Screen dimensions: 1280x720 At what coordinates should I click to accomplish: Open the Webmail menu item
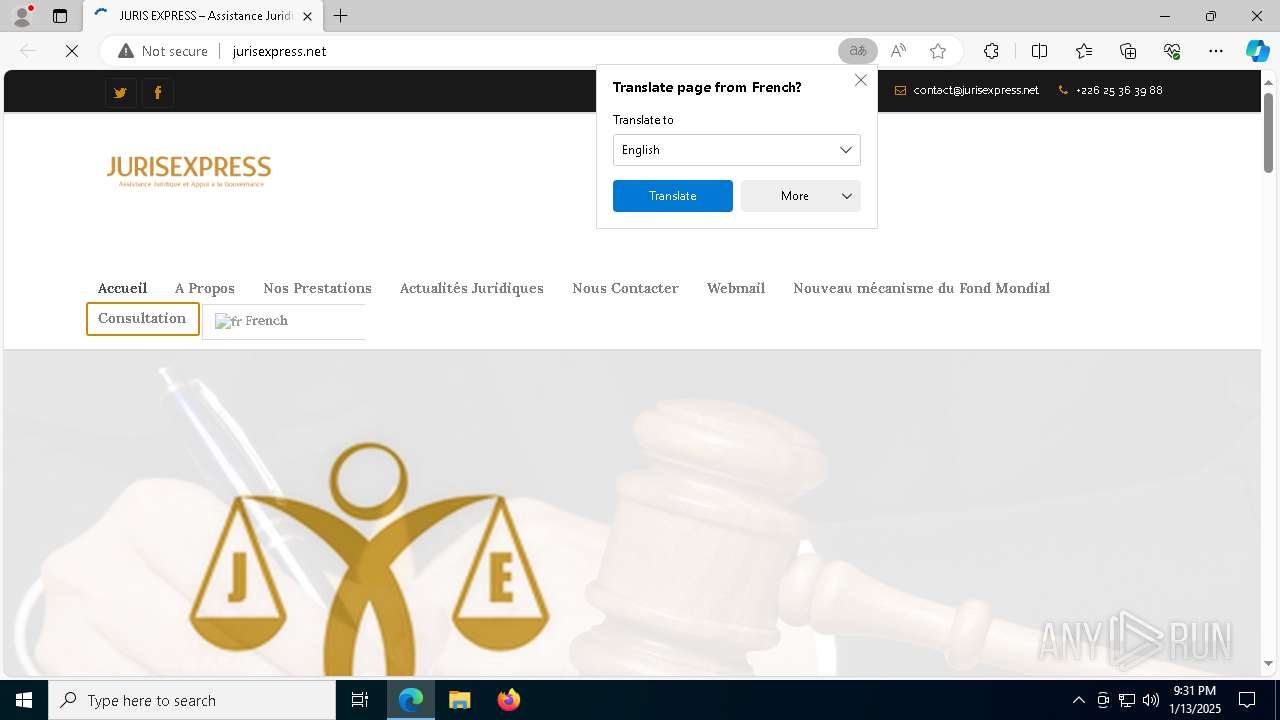736,288
